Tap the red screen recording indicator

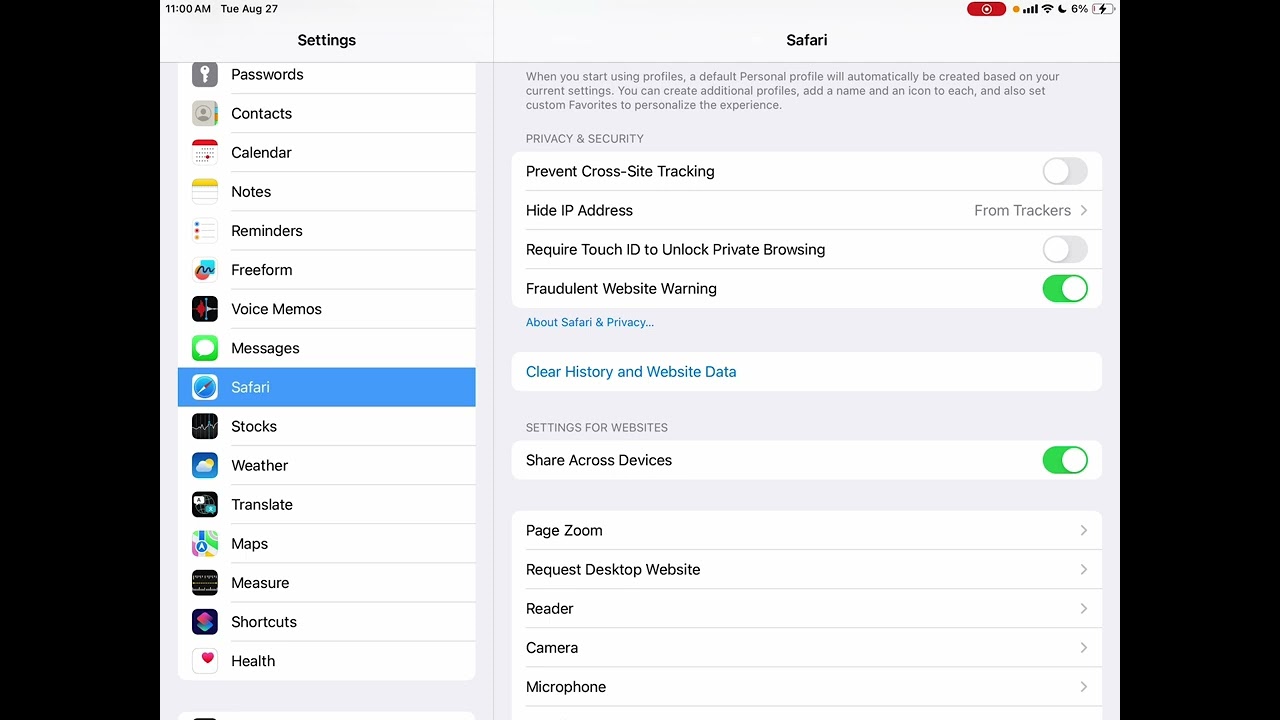click(986, 9)
